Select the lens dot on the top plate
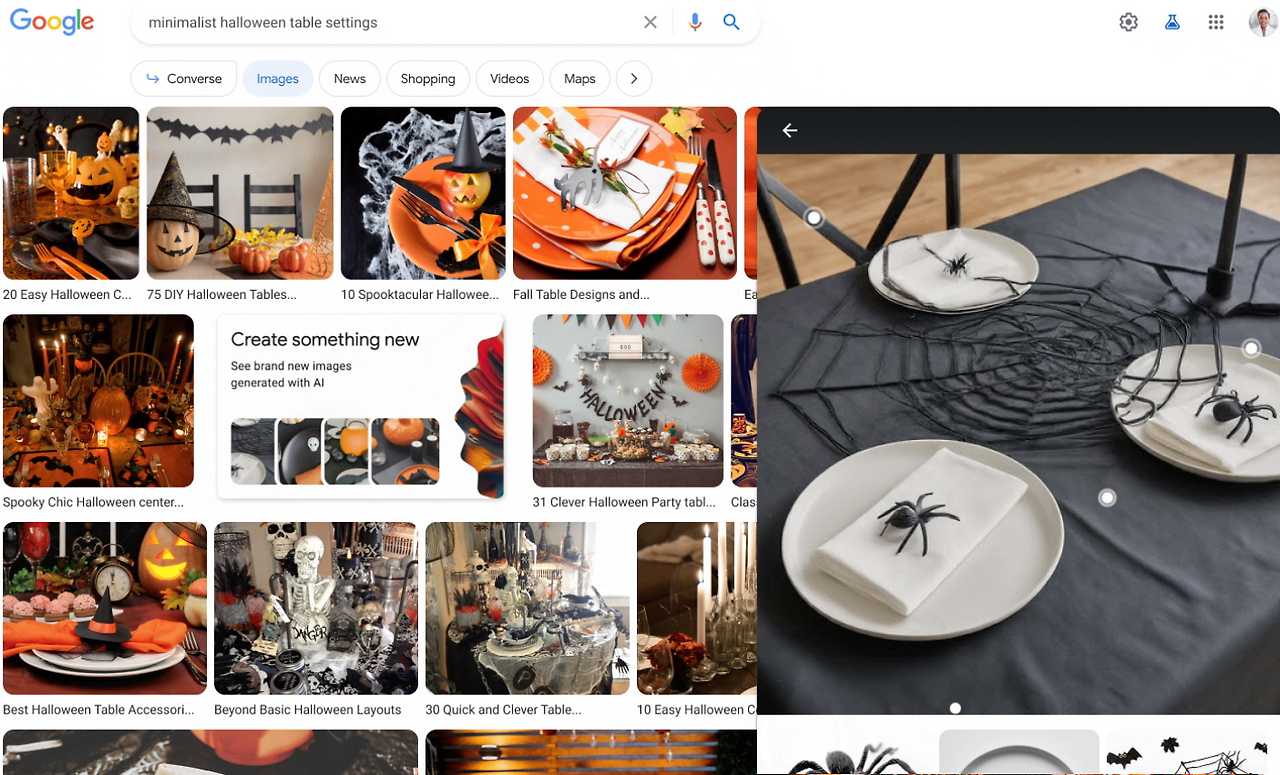Image resolution: width=1280 pixels, height=775 pixels. point(814,217)
